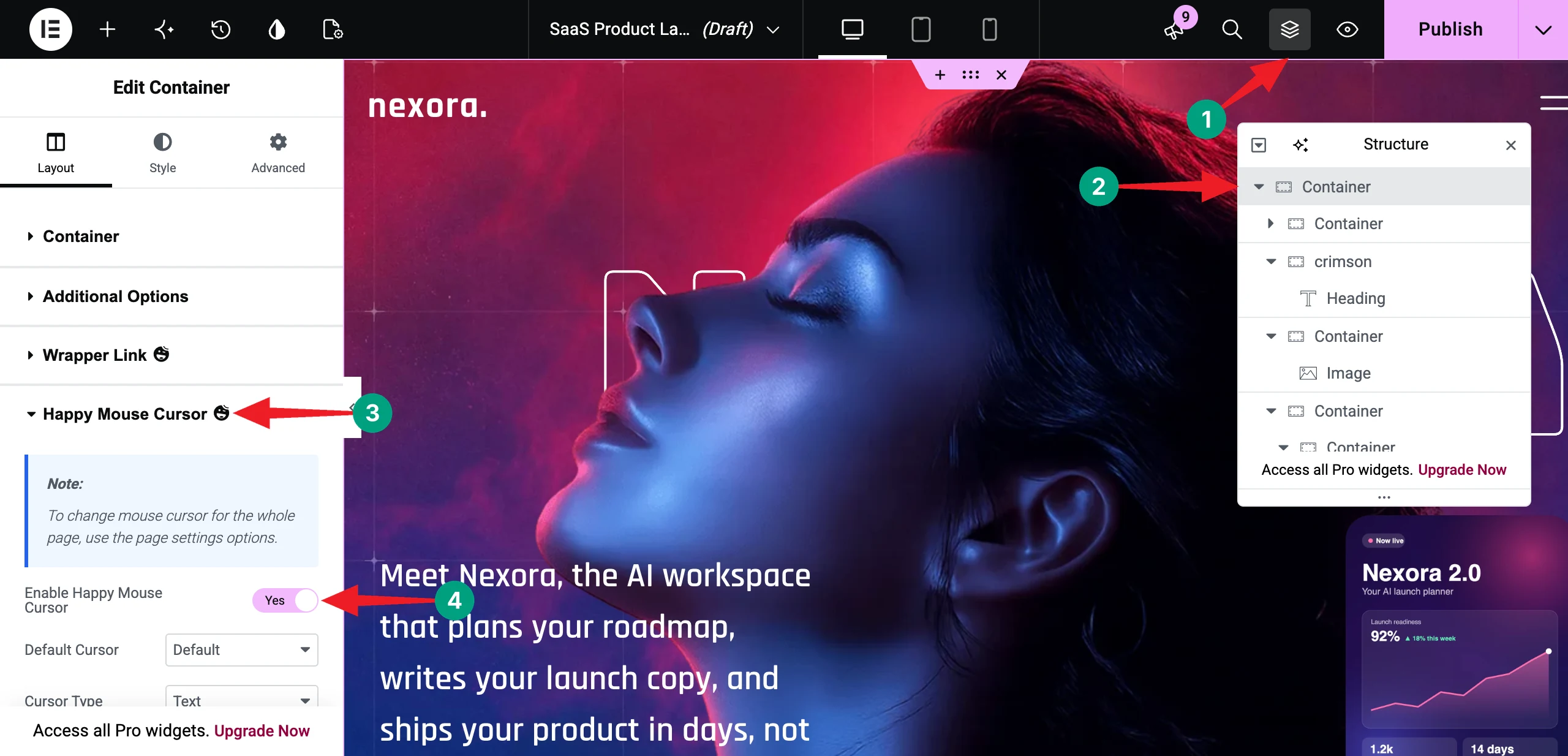
Task: Click Upgrade Now in Structure panel
Action: (1462, 469)
